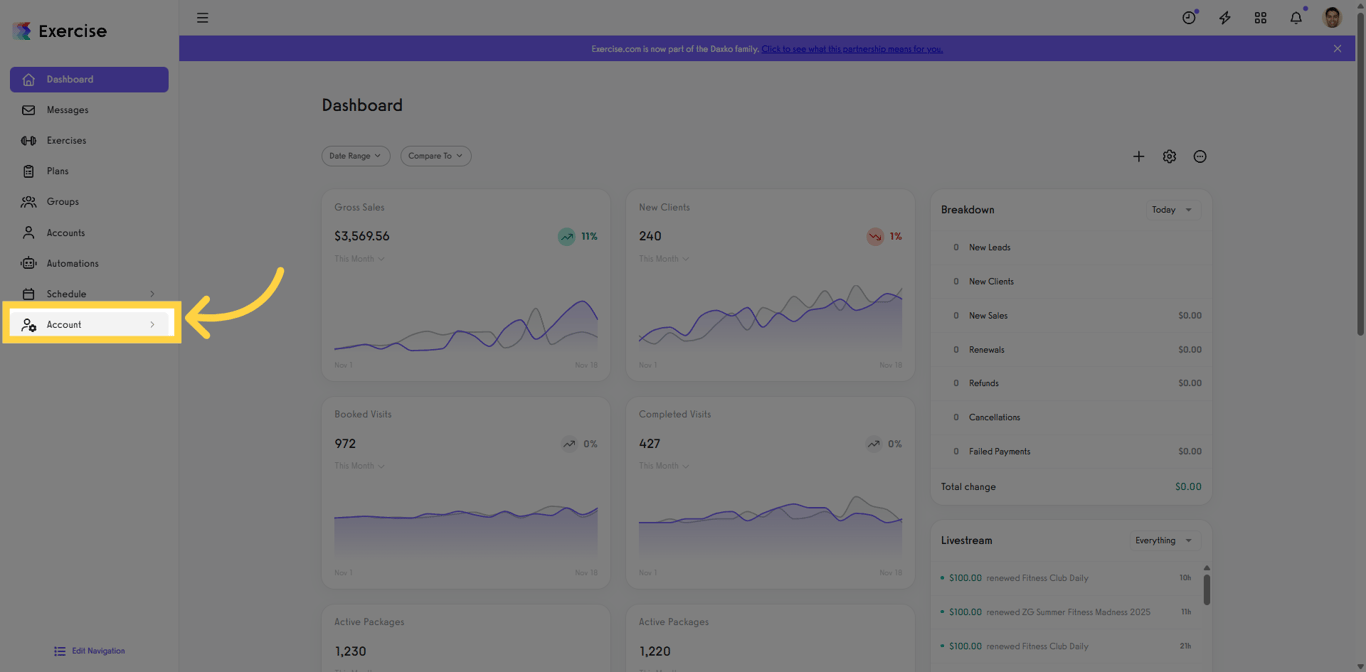Screen dimensions: 1366x672
Task: Expand the Account sidebar menu
Action: (x=90, y=325)
